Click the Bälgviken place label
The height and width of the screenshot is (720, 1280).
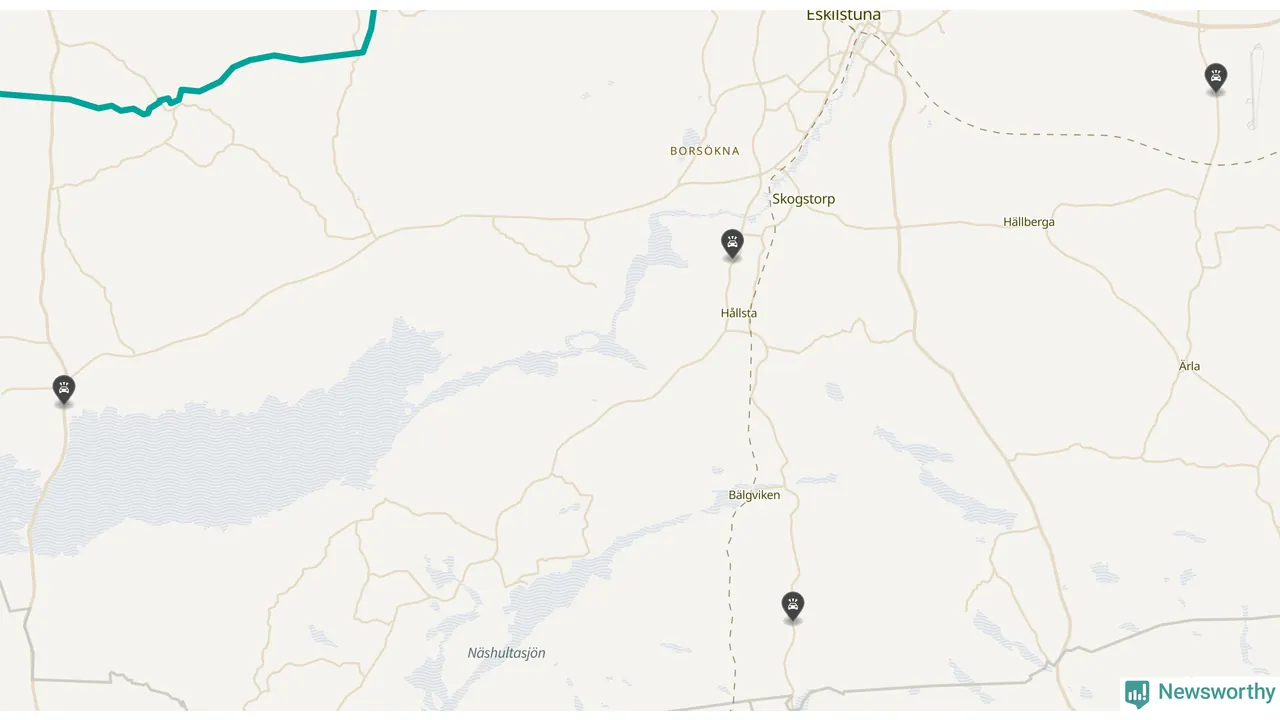[754, 495]
